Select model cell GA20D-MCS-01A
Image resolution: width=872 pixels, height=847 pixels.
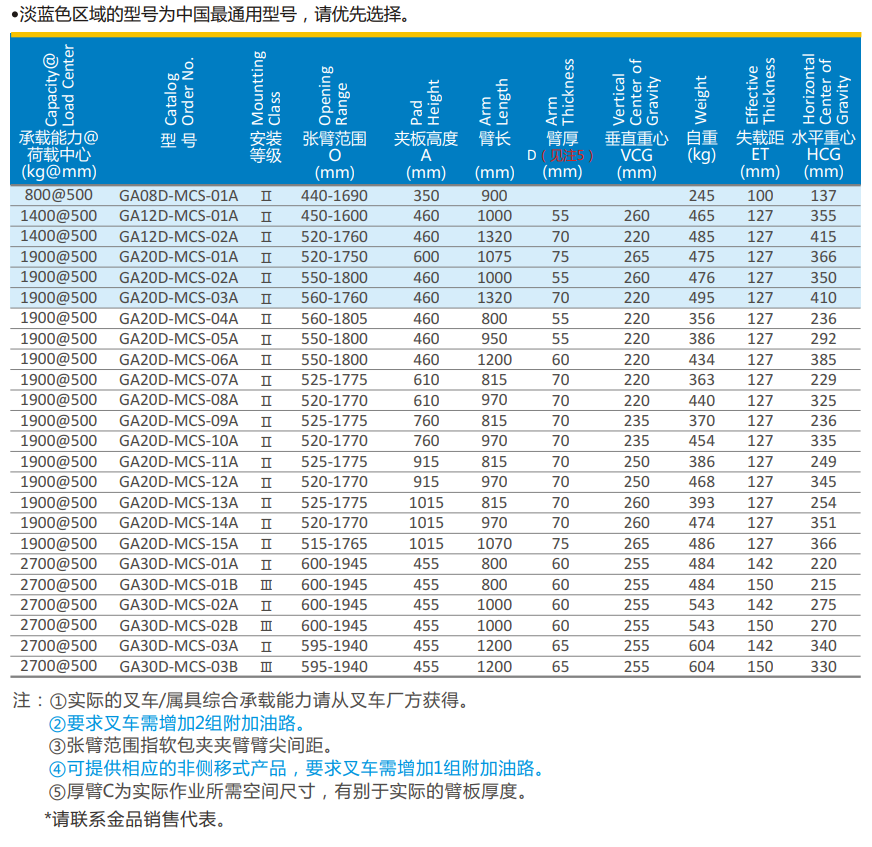pyautogui.click(x=179, y=257)
